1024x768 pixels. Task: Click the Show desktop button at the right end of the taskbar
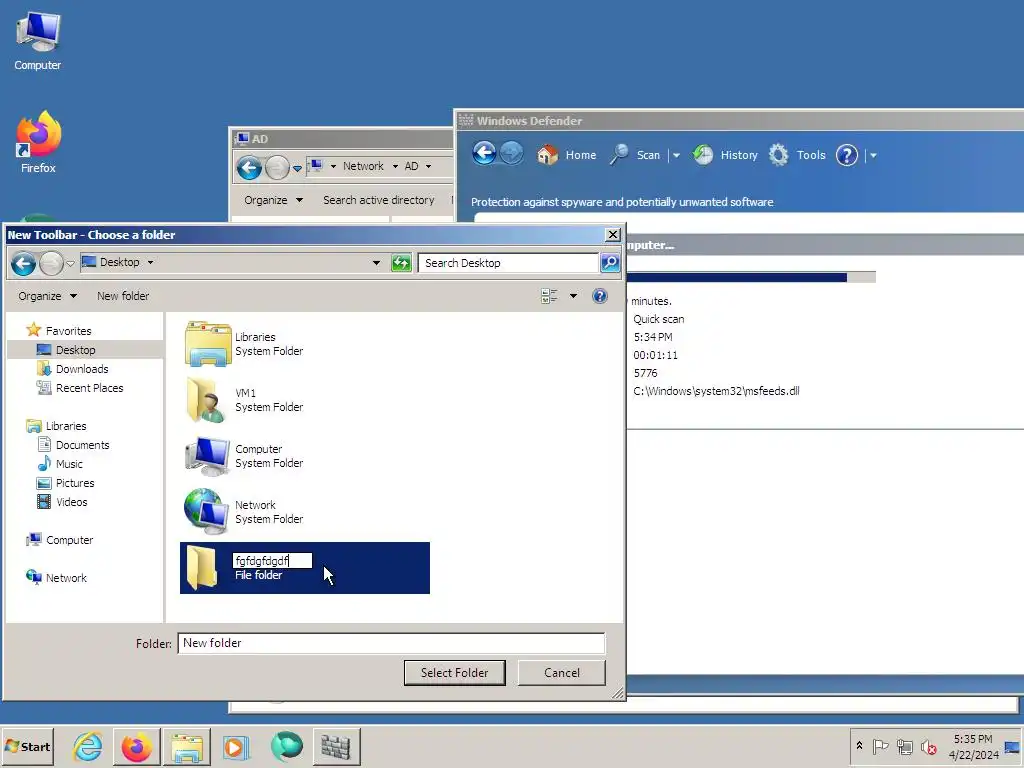coord(1013,746)
